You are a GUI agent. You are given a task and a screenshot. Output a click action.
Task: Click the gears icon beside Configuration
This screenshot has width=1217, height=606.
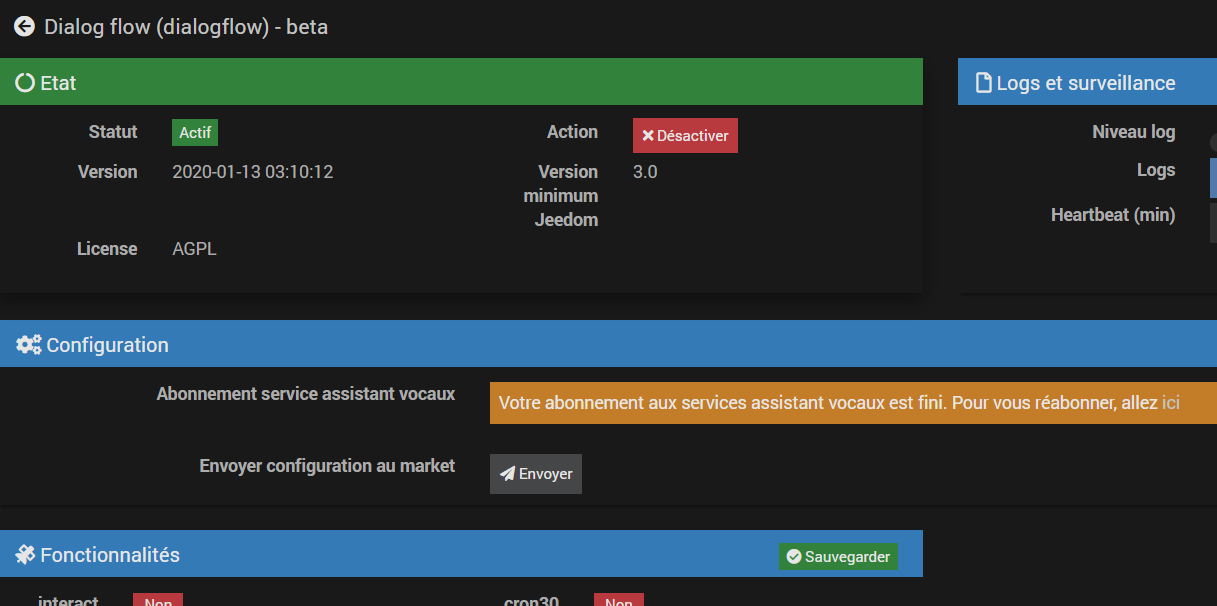29,345
